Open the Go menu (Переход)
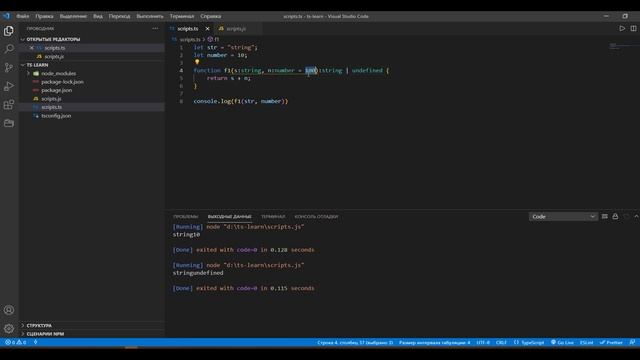 119,16
